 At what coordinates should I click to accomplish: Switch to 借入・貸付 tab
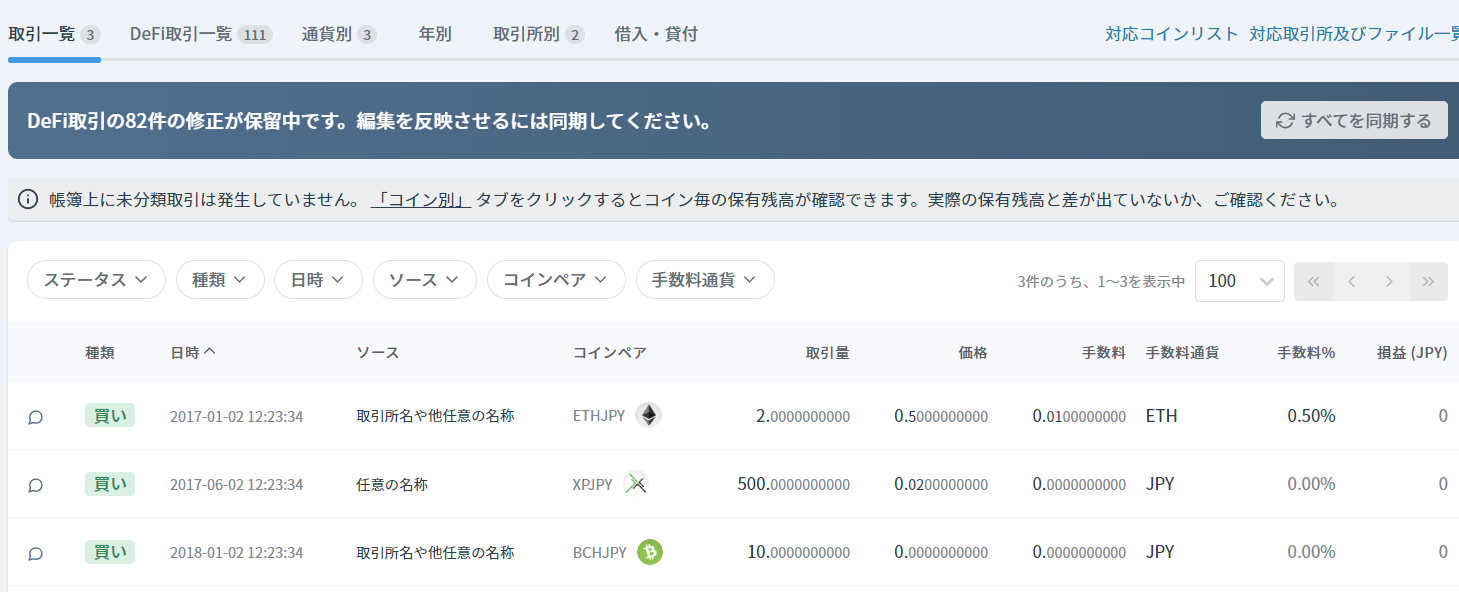[x=656, y=34]
